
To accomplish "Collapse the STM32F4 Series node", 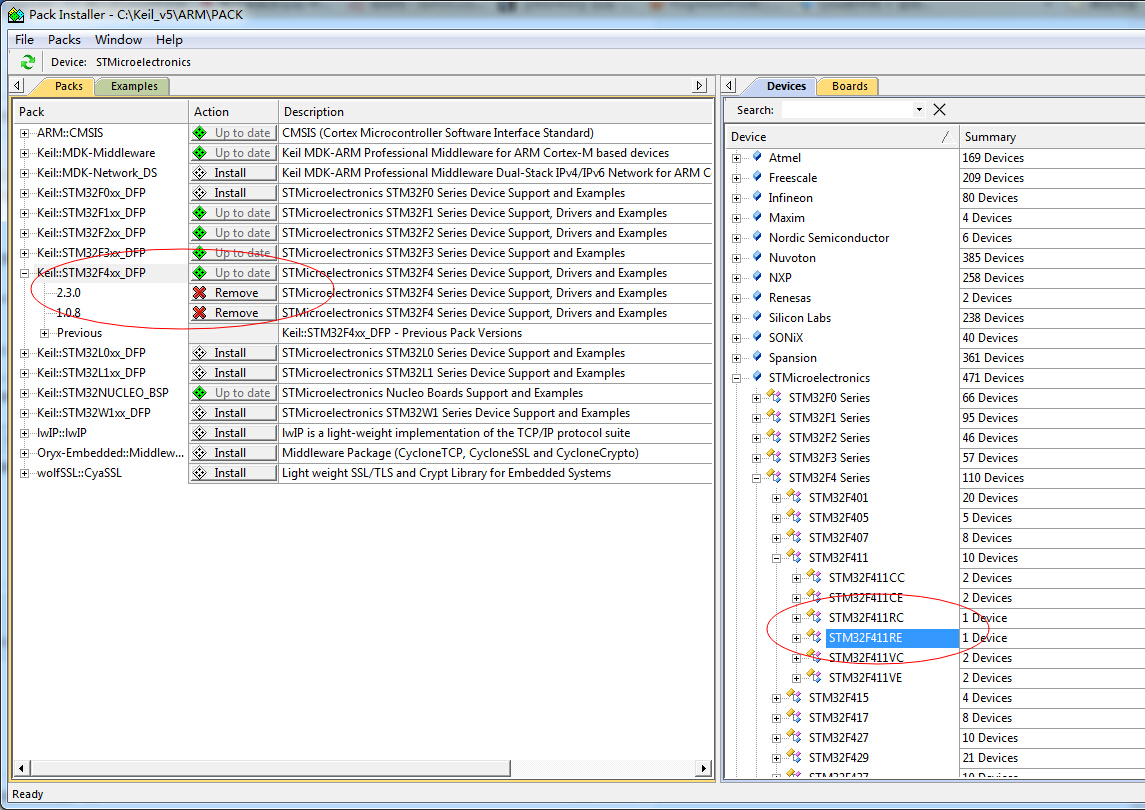I will pos(757,478).
